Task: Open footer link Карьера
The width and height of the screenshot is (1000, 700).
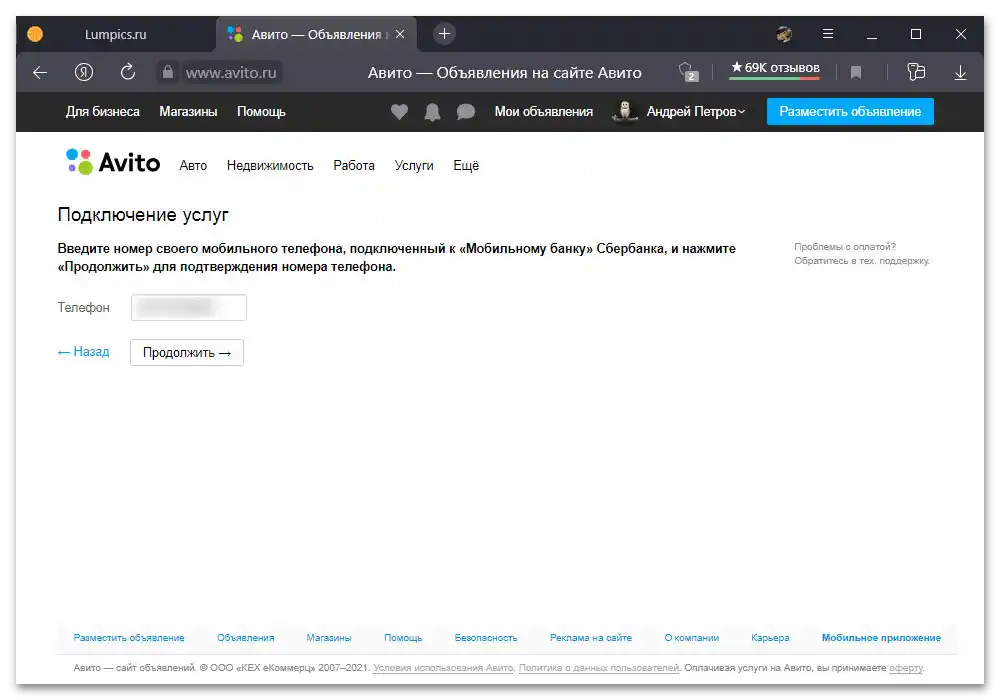Action: [770, 638]
